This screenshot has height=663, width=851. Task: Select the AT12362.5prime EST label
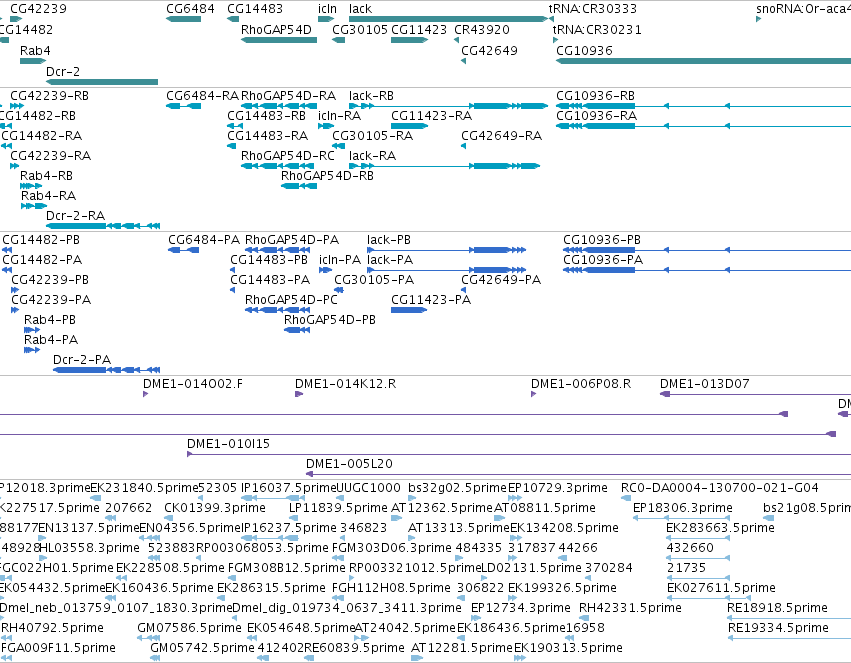[x=442, y=508]
